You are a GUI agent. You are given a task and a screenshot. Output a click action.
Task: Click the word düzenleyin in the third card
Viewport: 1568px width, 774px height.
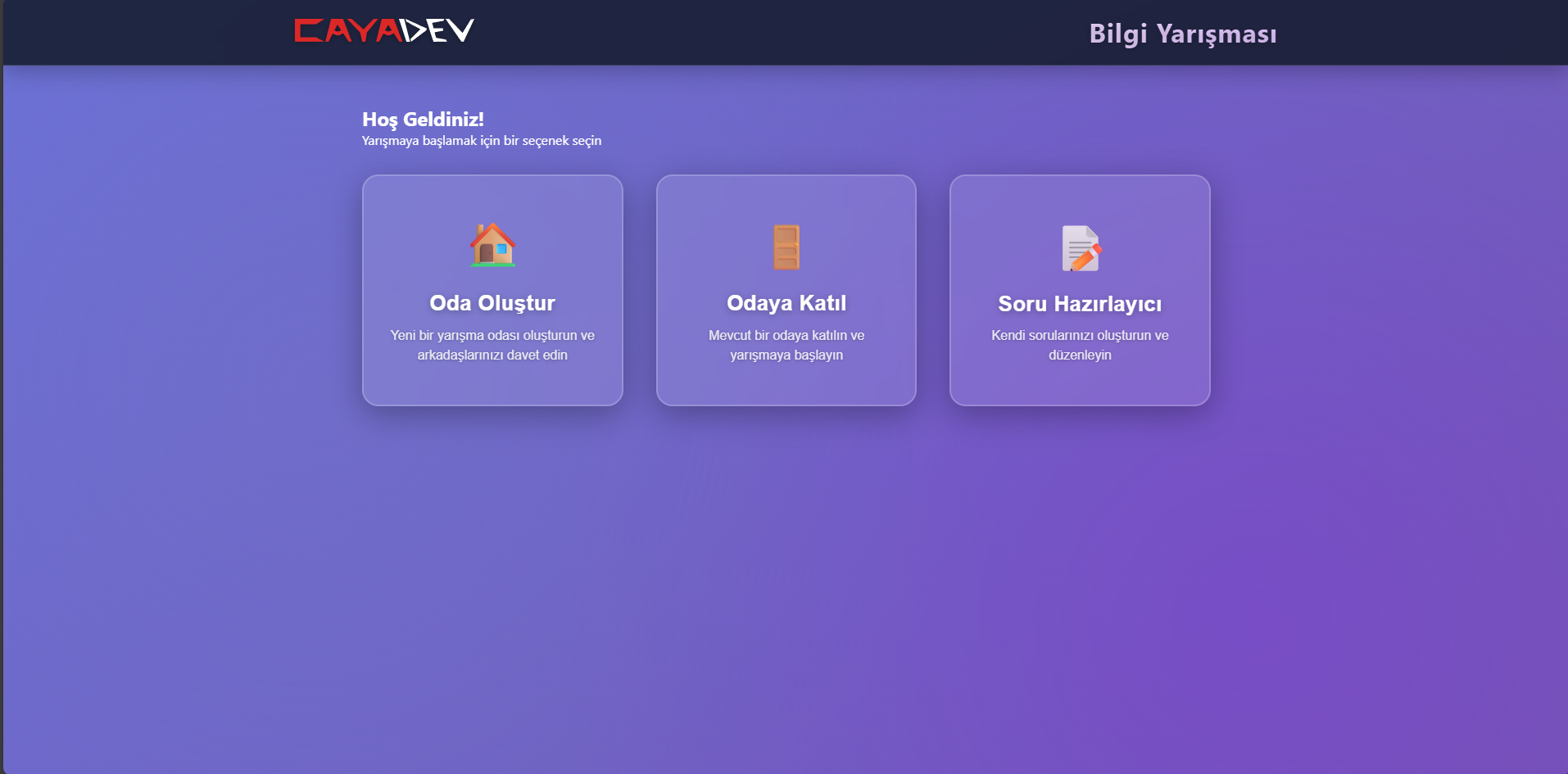tap(1079, 355)
